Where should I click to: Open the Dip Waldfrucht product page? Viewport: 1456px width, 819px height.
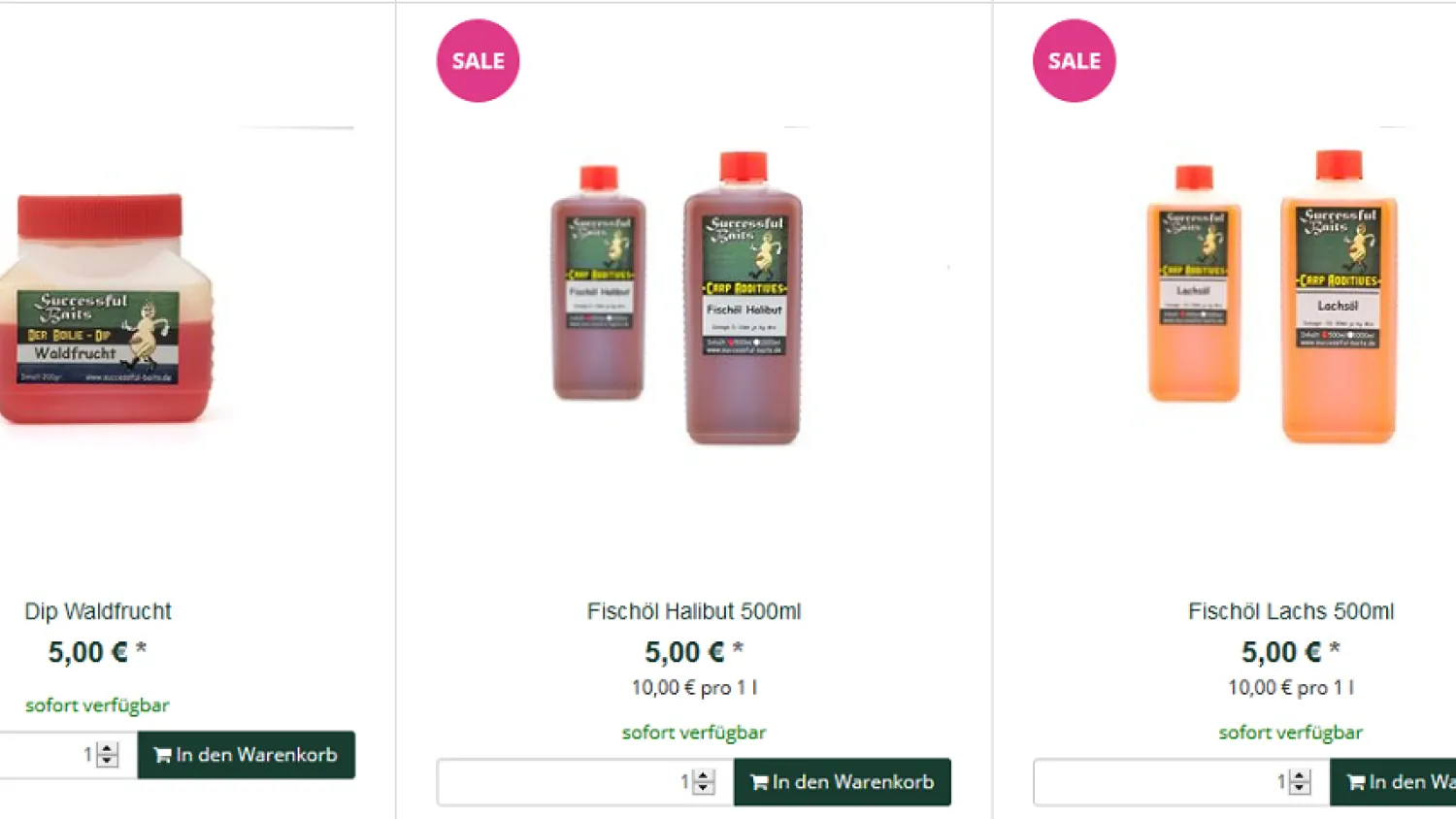point(97,611)
